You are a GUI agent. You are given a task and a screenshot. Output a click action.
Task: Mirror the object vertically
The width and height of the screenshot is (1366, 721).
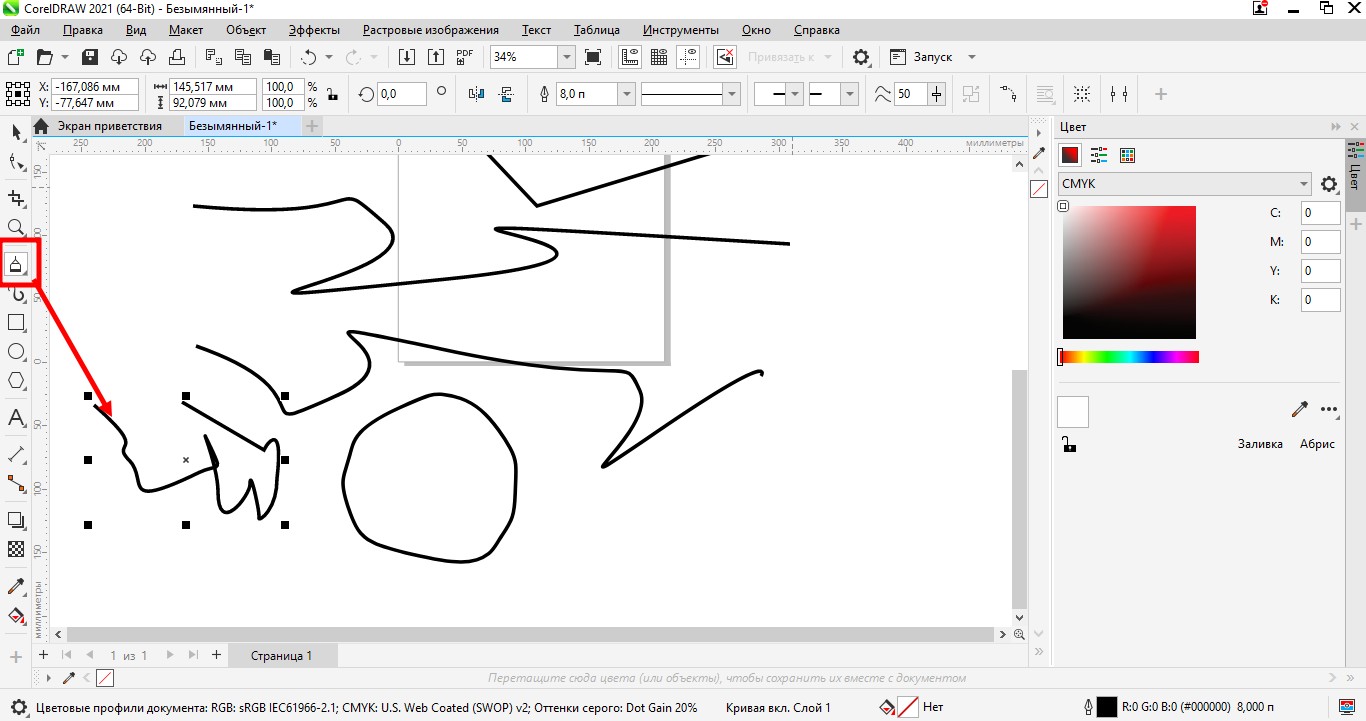coord(506,94)
